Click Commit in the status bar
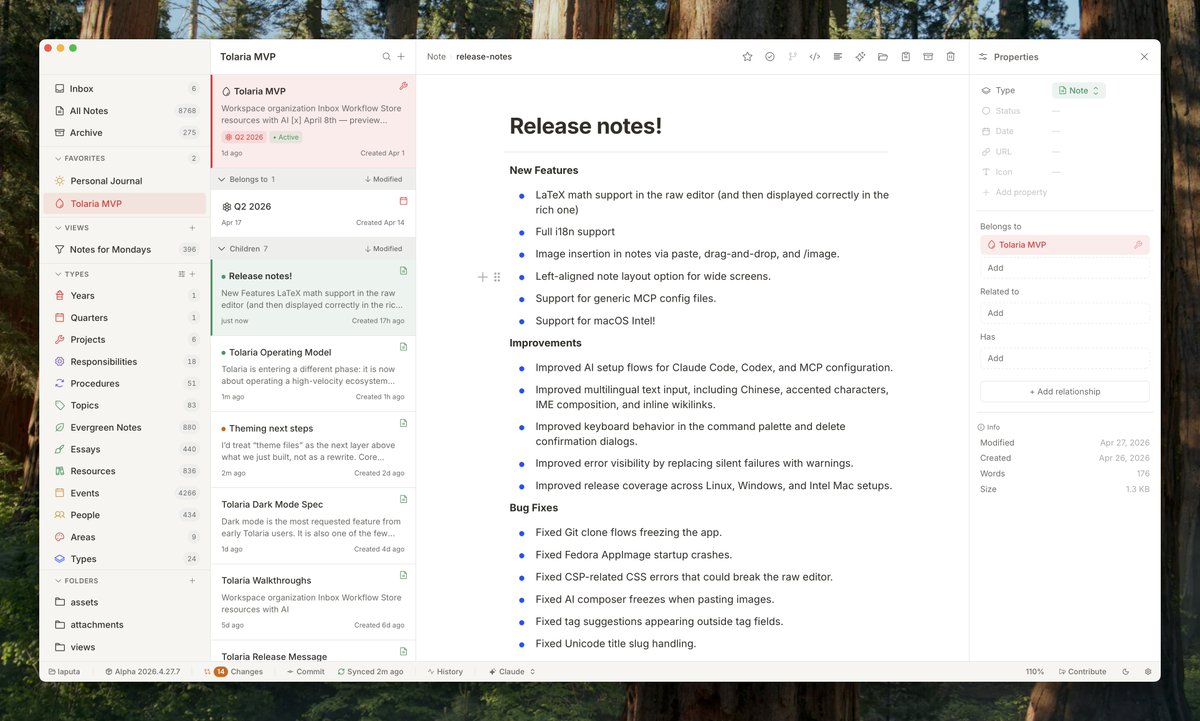The height and width of the screenshot is (721, 1200). point(305,672)
